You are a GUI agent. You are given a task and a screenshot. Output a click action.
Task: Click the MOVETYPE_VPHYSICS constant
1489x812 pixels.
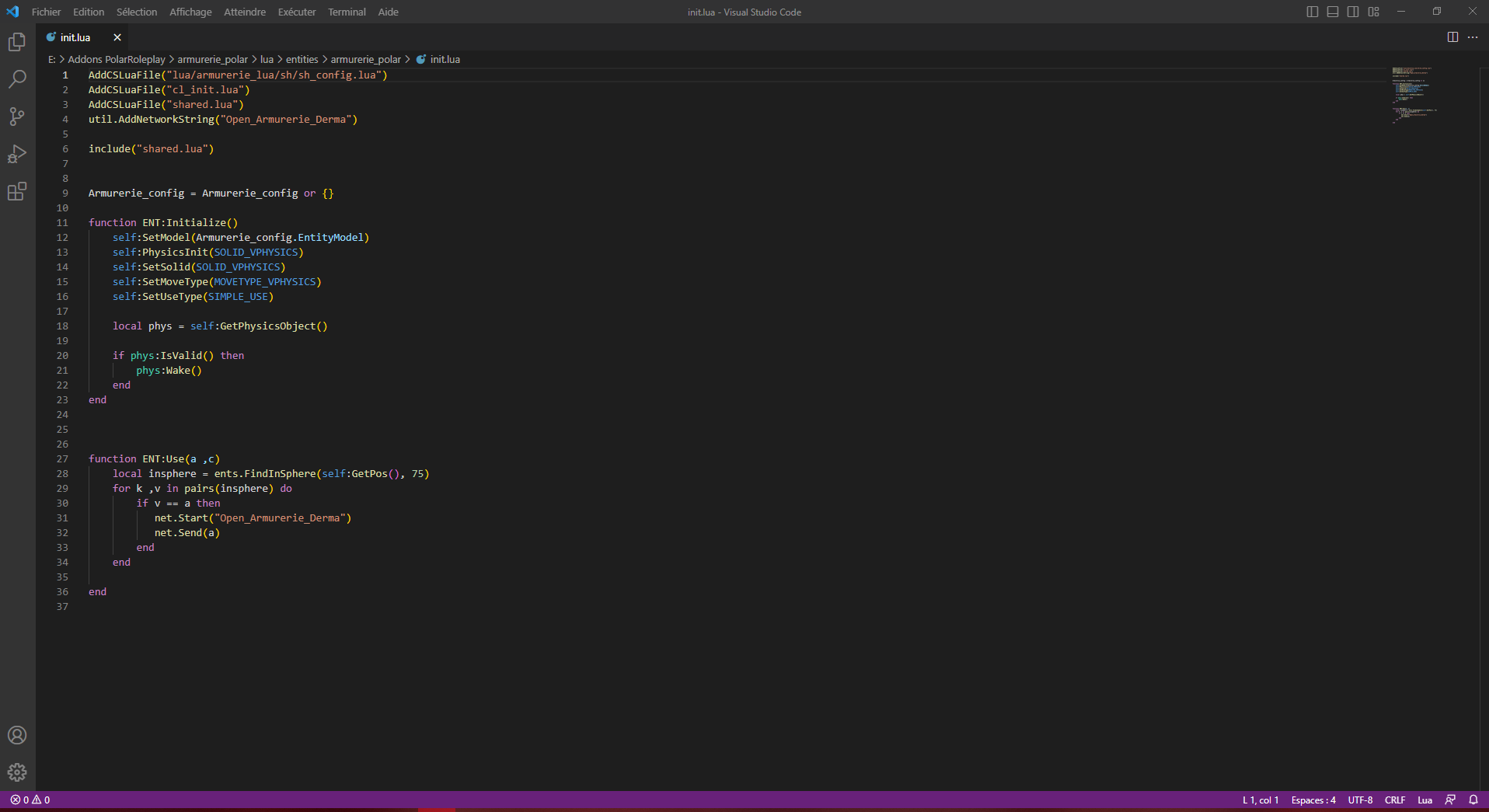click(x=265, y=281)
